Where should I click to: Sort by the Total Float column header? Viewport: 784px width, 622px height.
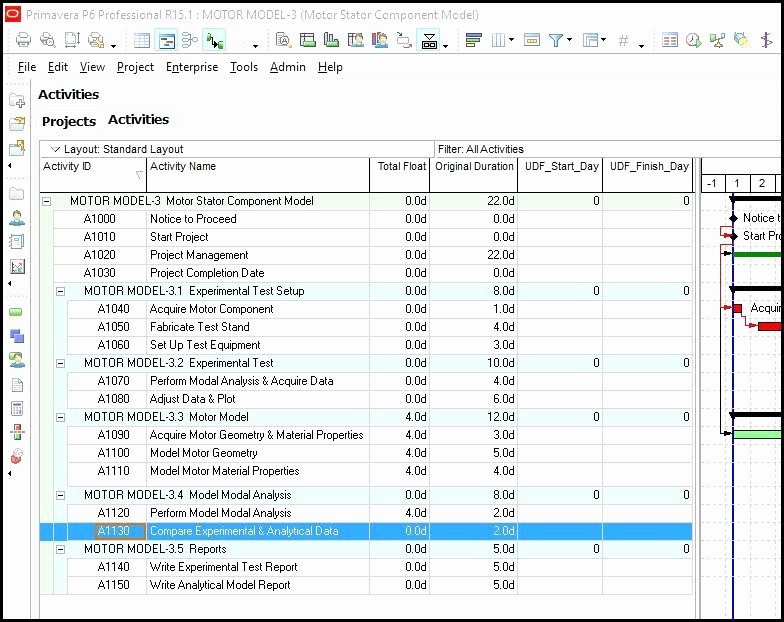pyautogui.click(x=401, y=167)
